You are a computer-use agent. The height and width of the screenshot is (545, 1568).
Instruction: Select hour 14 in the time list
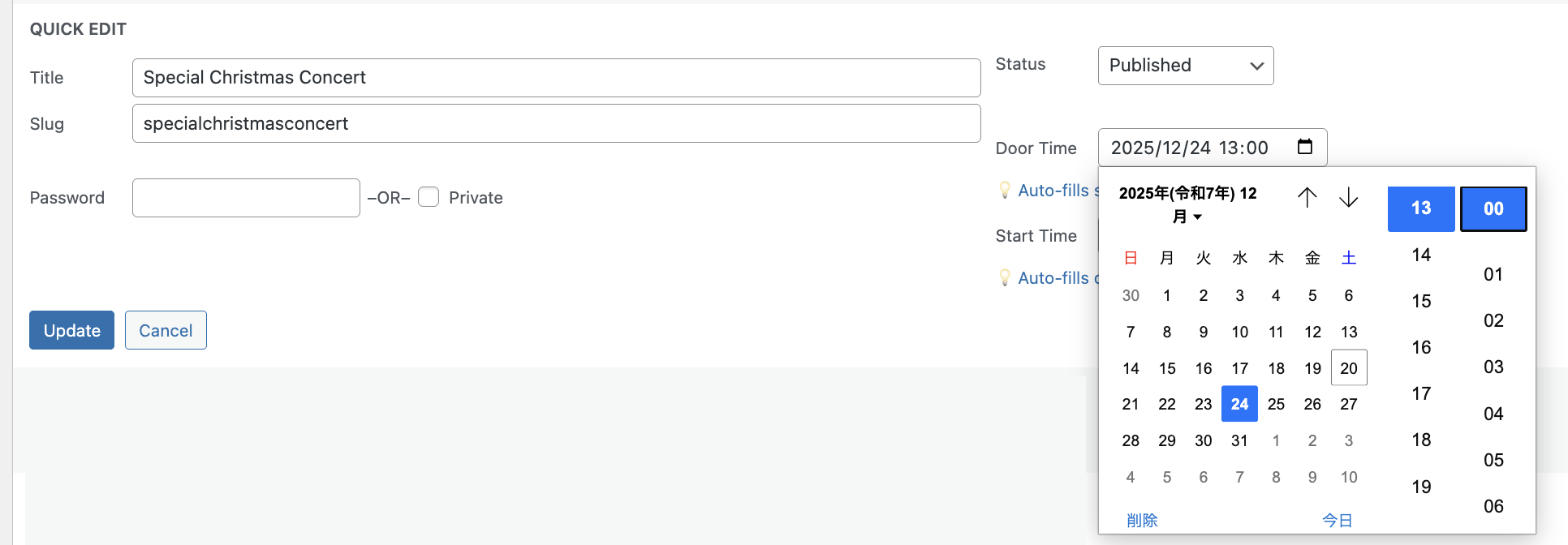pyautogui.click(x=1421, y=255)
